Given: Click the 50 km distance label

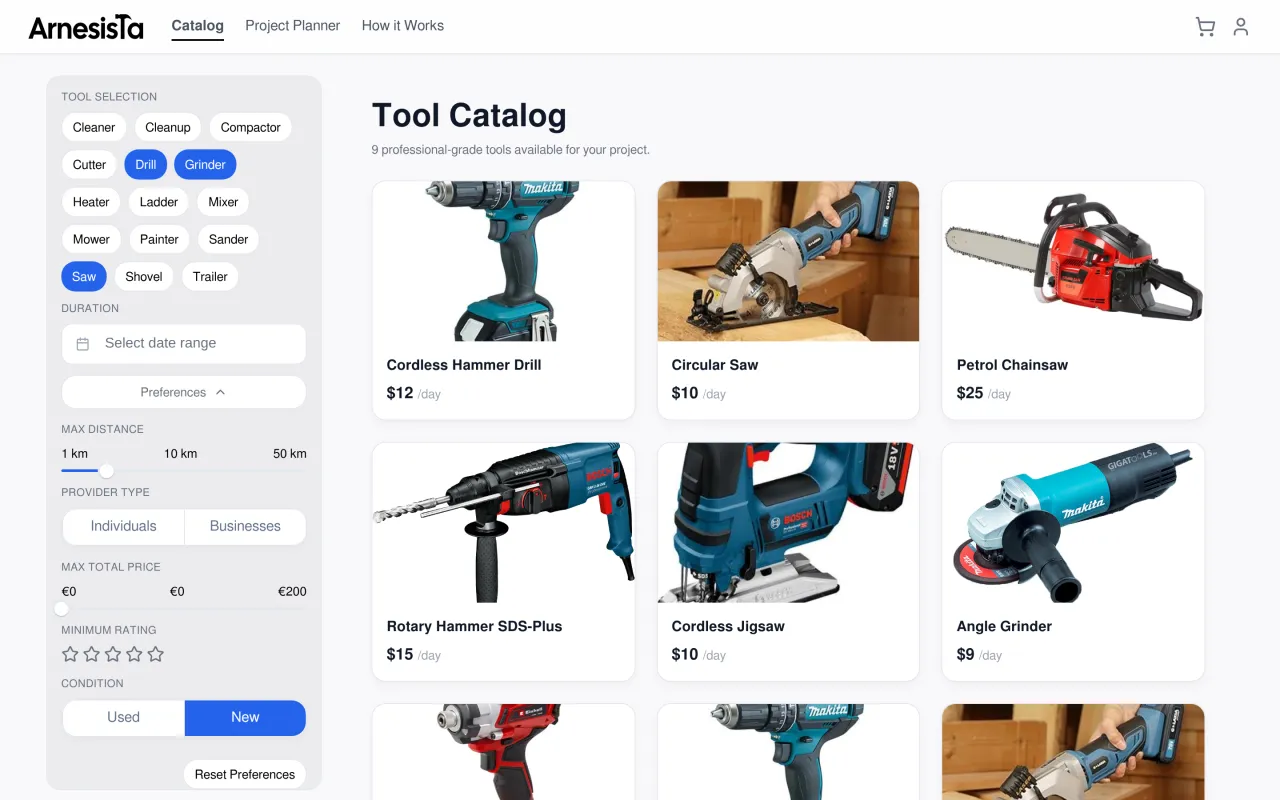Looking at the screenshot, I should click(289, 454).
